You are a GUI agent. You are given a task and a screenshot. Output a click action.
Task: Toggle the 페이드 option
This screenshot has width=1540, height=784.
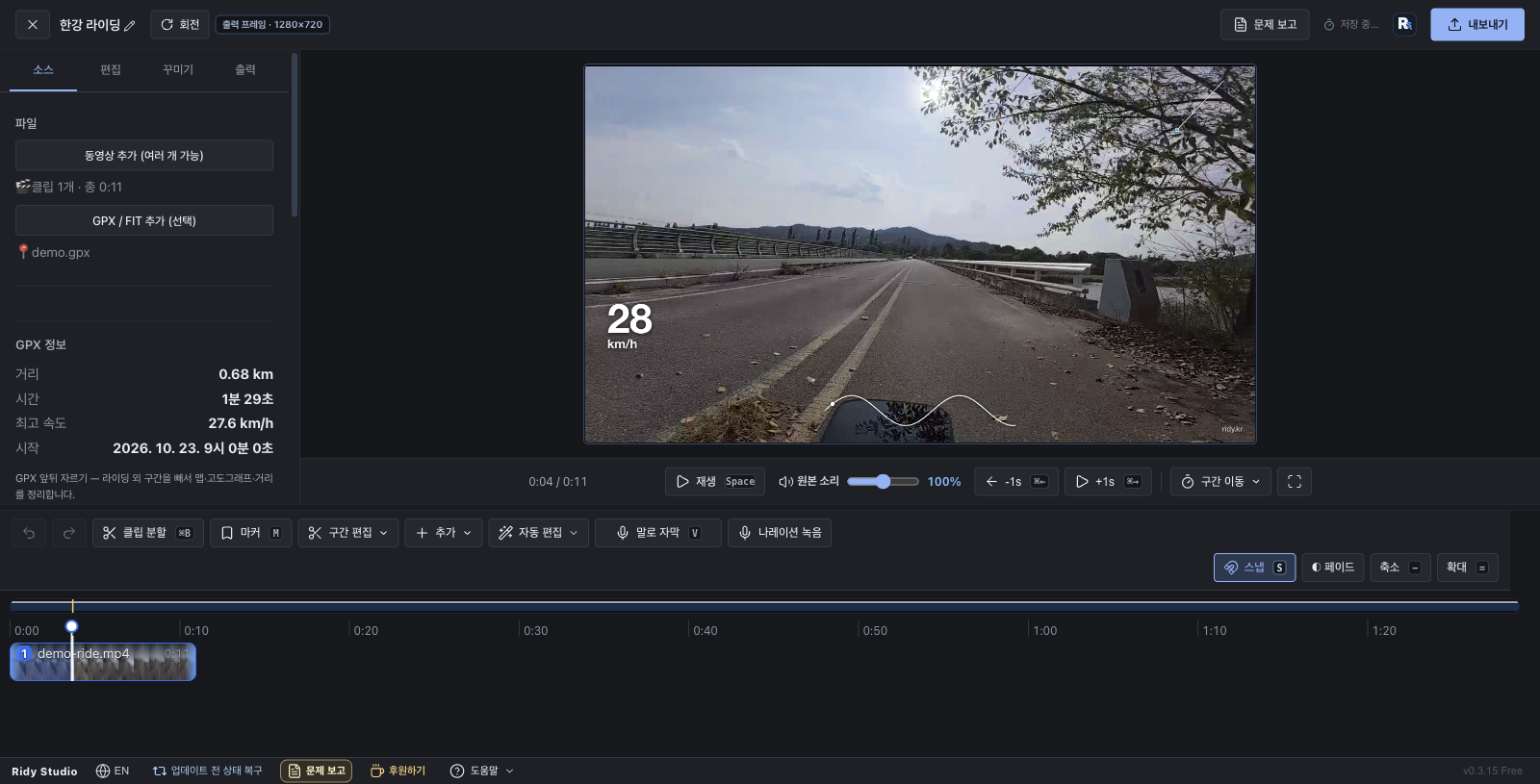click(x=1333, y=568)
